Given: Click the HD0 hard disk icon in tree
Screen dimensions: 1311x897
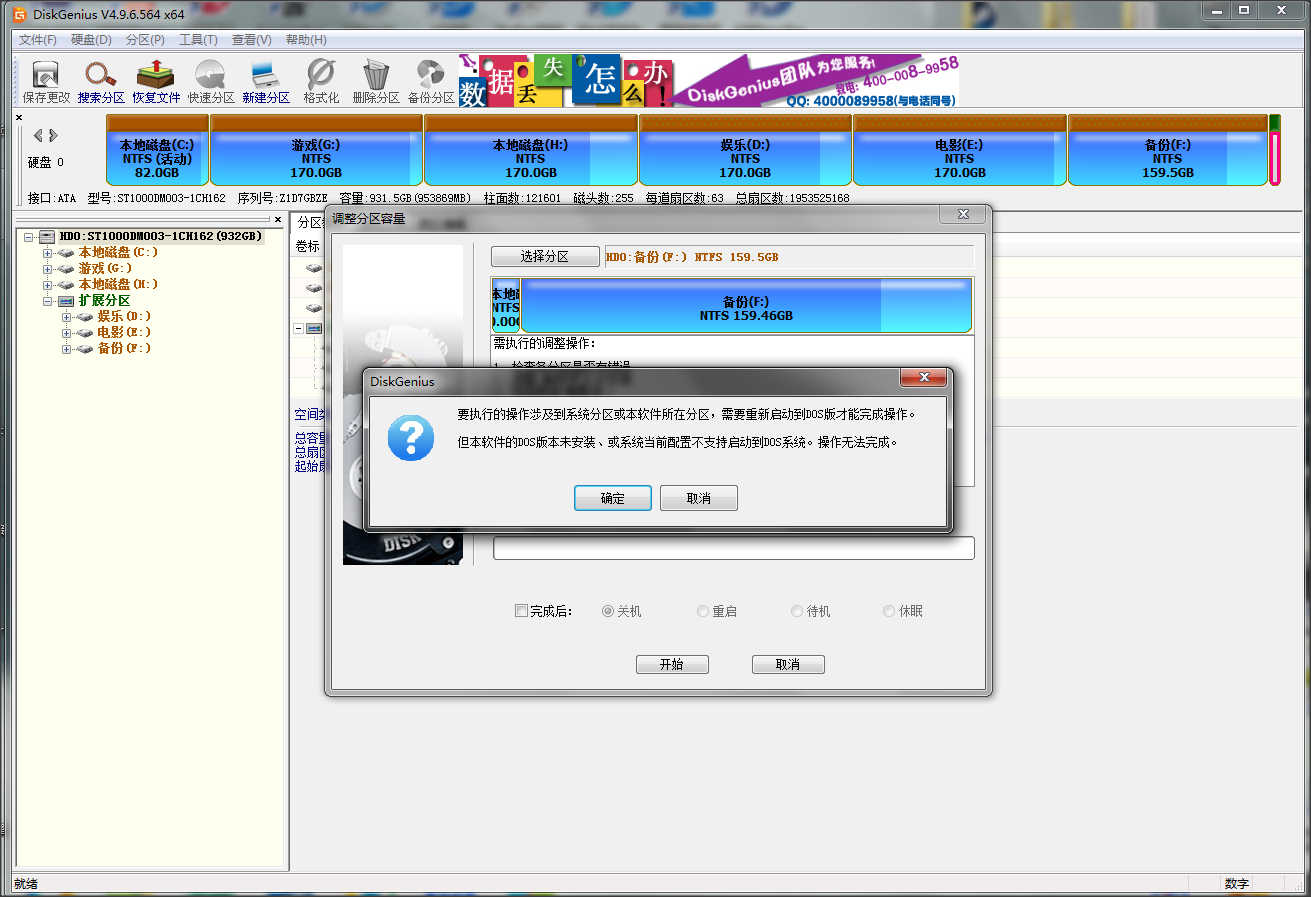Looking at the screenshot, I should [x=47, y=237].
